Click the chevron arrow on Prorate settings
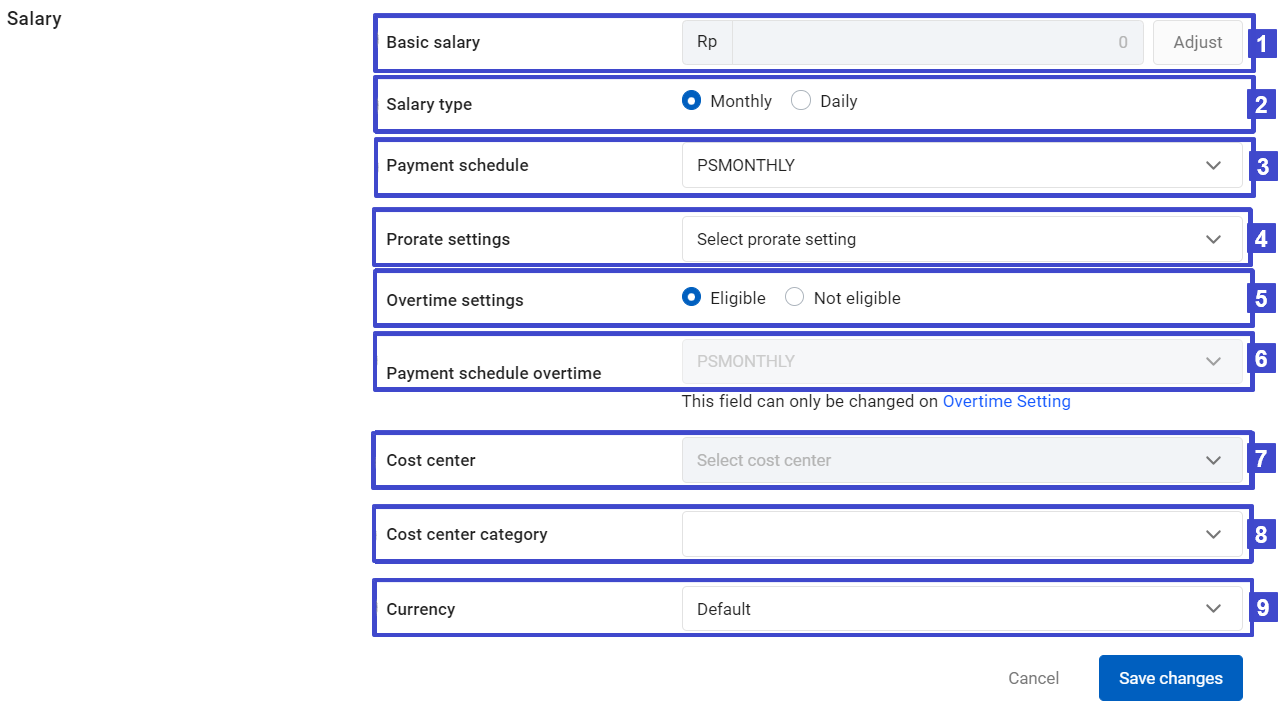Screen dimensions: 1282x707 pyautogui.click(x=1214, y=239)
